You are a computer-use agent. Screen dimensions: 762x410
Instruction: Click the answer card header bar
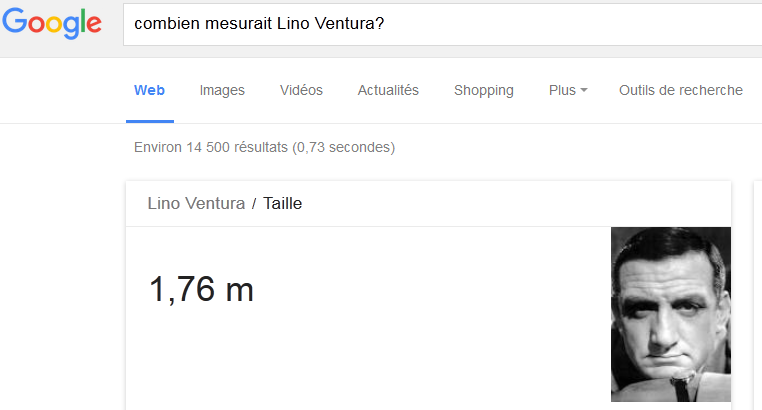point(428,204)
